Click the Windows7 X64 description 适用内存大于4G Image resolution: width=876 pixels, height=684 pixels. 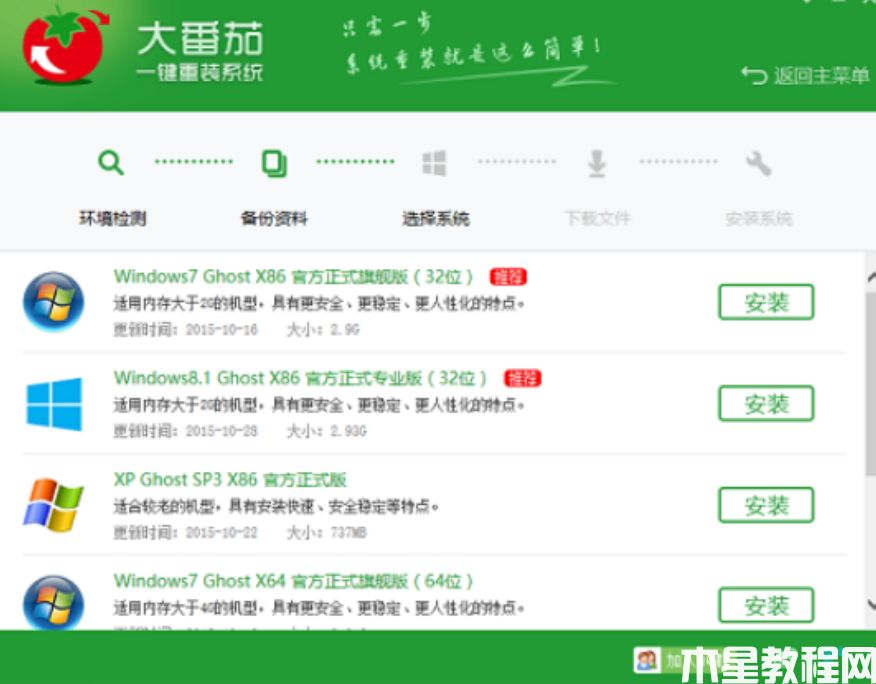tap(318, 607)
